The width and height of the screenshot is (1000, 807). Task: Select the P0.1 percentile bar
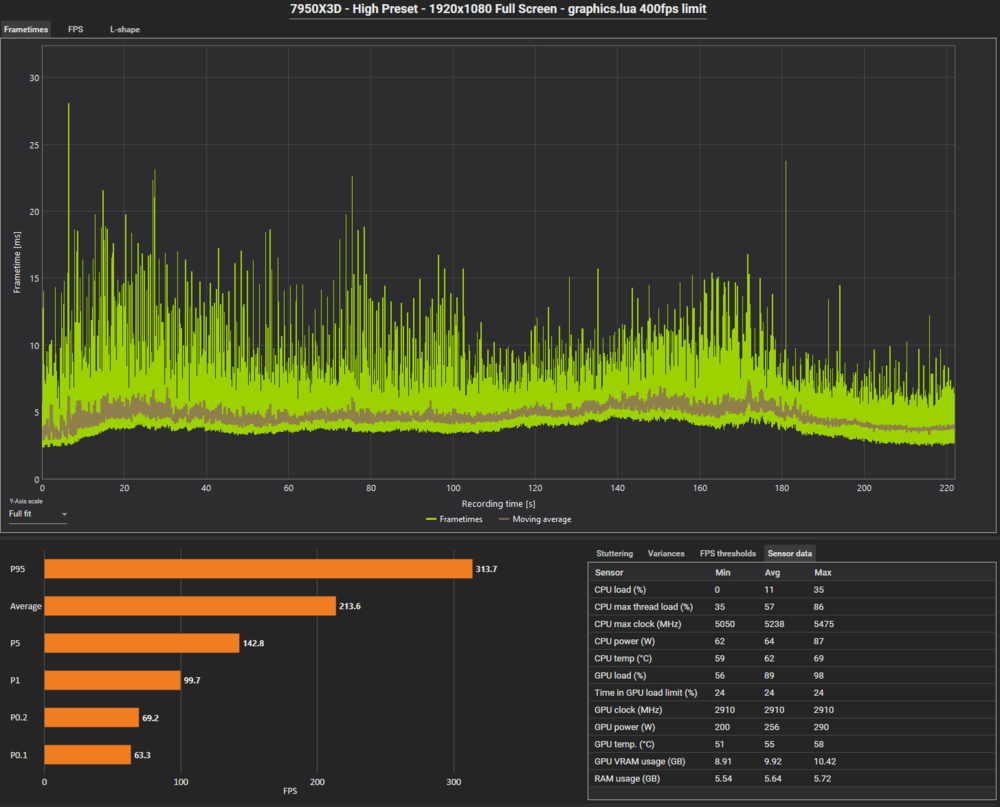pyautogui.click(x=87, y=755)
